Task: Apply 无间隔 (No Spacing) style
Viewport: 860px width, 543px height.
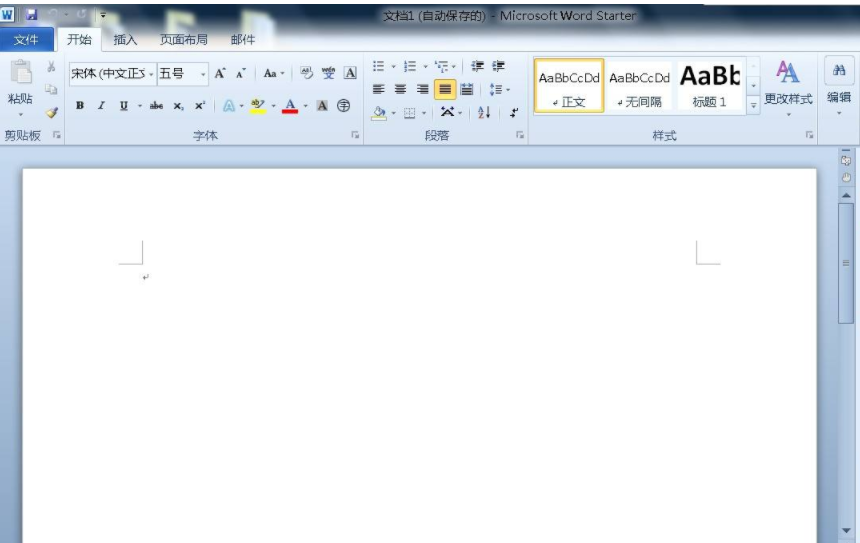Action: pyautogui.click(x=640, y=86)
